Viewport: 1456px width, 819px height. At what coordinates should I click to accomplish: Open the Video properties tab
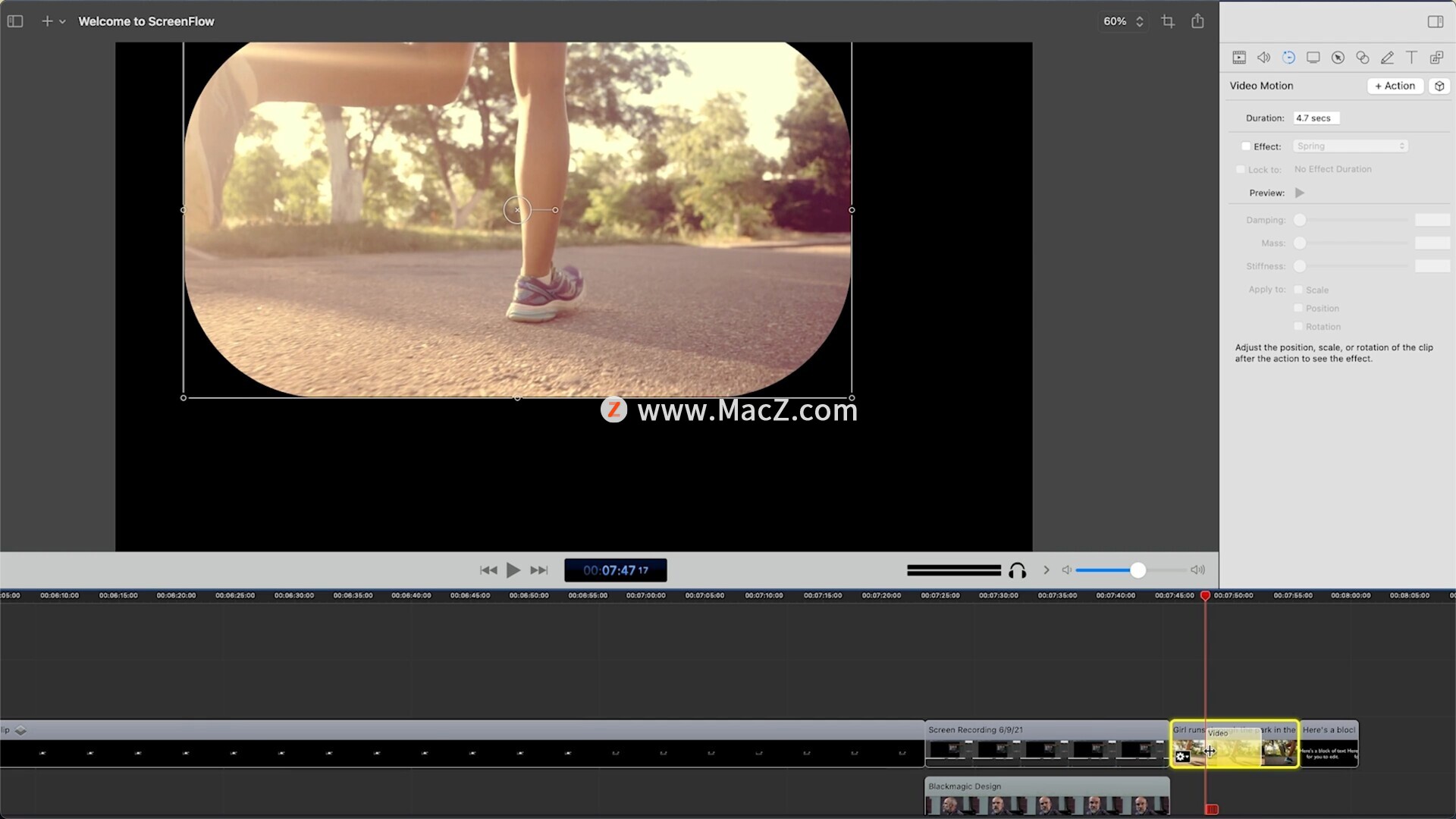click(x=1239, y=58)
